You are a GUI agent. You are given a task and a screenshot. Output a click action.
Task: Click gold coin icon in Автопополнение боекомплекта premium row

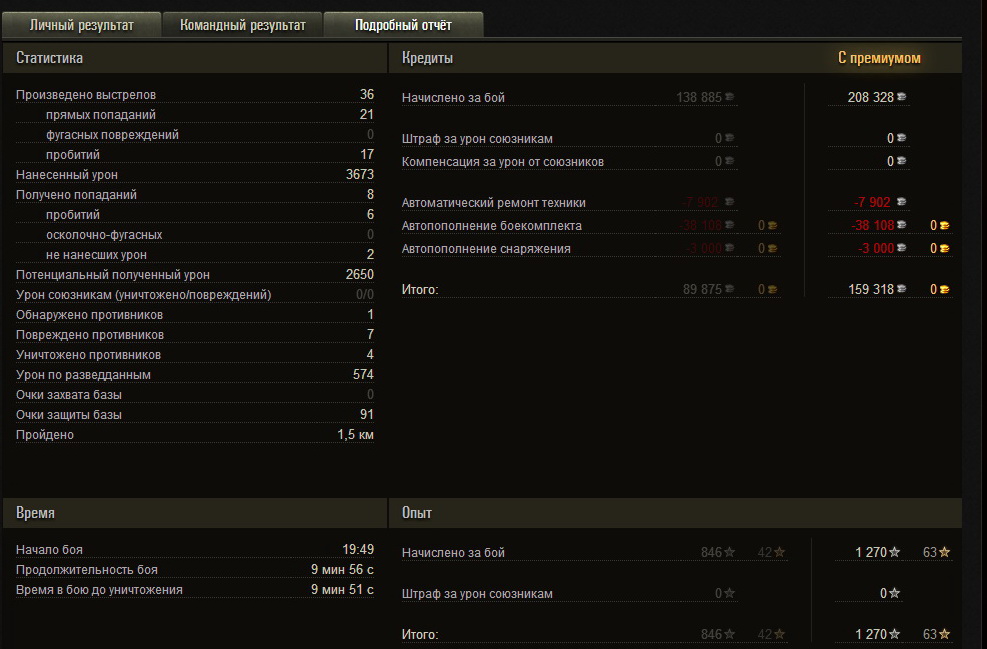944,225
